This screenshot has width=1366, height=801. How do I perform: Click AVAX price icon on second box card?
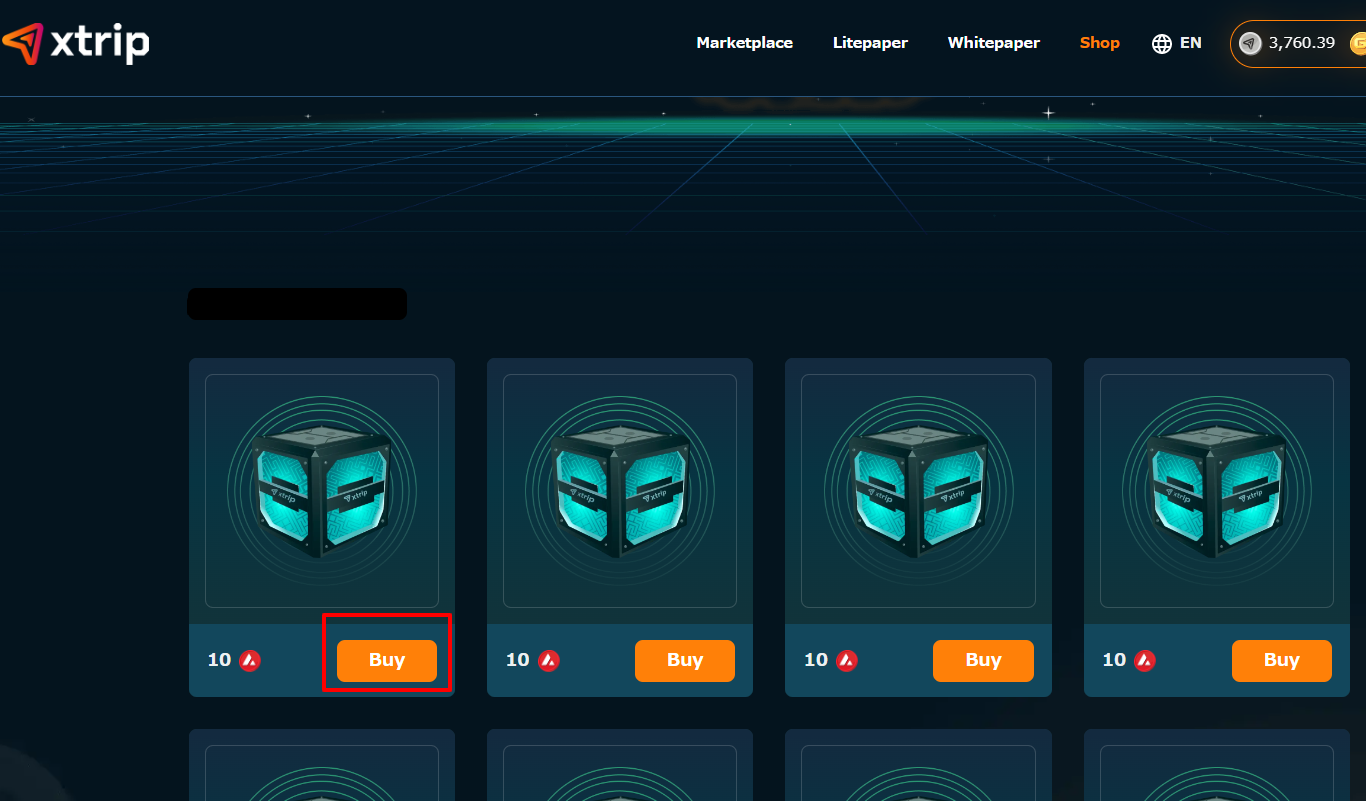point(548,660)
